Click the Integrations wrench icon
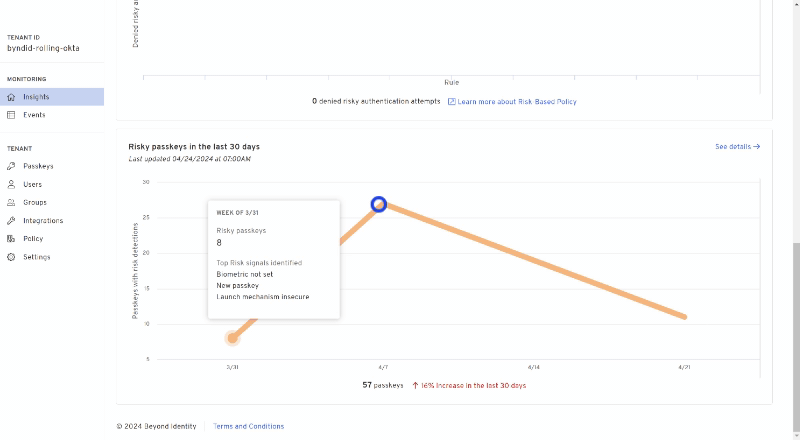The width and height of the screenshot is (800, 440). pos(11,220)
